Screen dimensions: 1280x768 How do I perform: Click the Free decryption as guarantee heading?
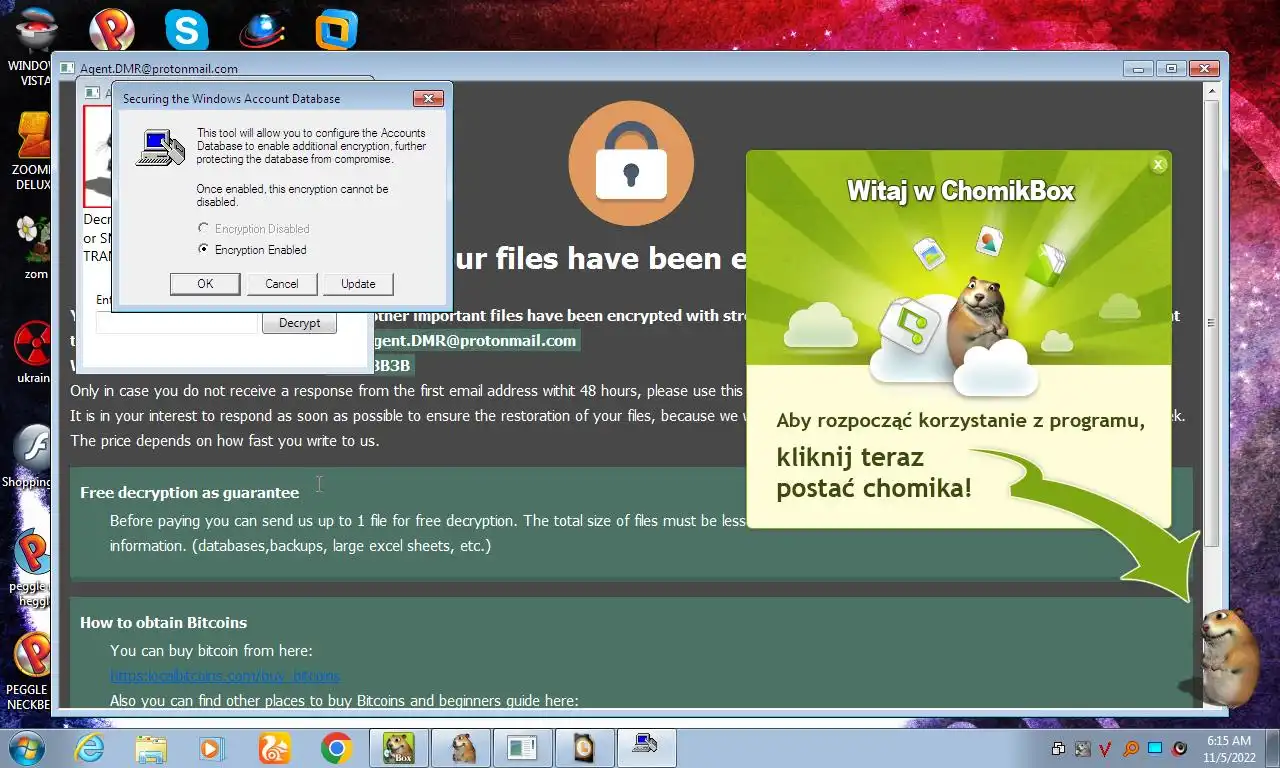[x=189, y=492]
